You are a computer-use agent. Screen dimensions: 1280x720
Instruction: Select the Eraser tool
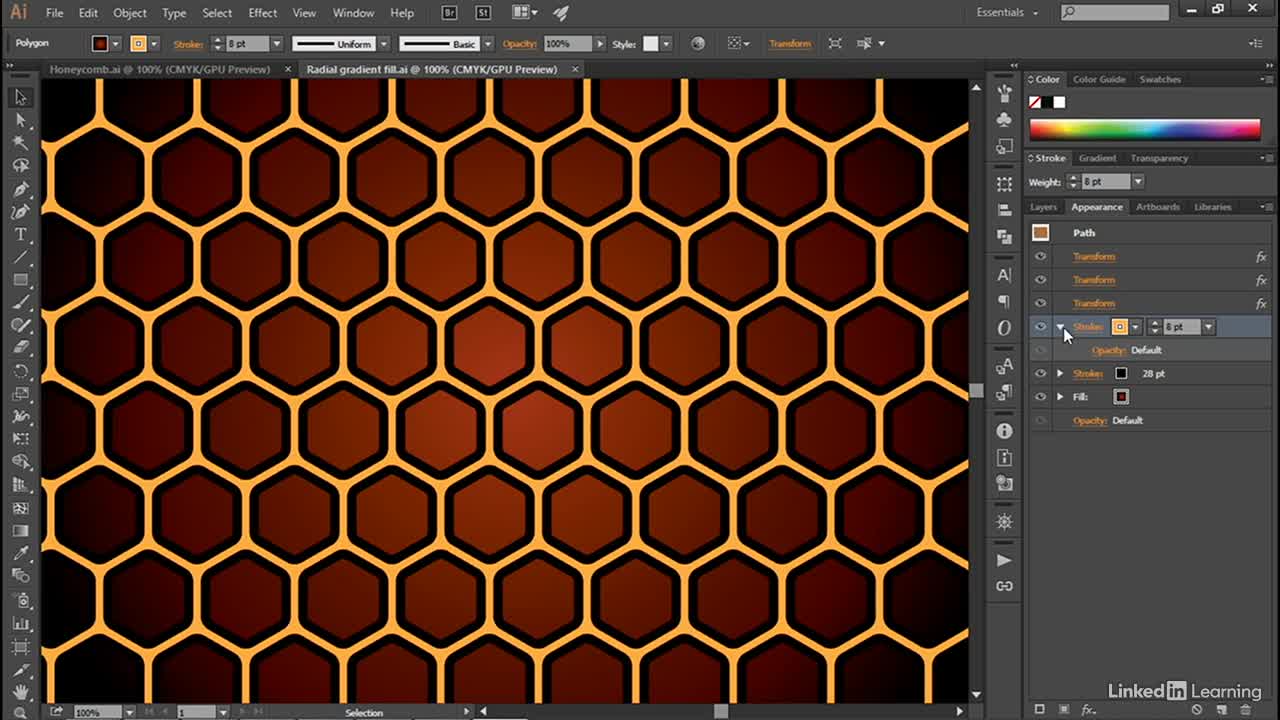[x=20, y=348]
